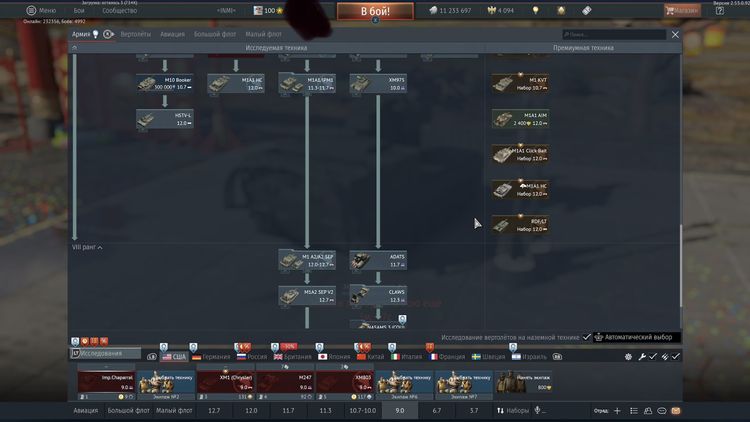Open the Наборы presets dropdown
Screen dimensions: 750x422
(x=516, y=410)
